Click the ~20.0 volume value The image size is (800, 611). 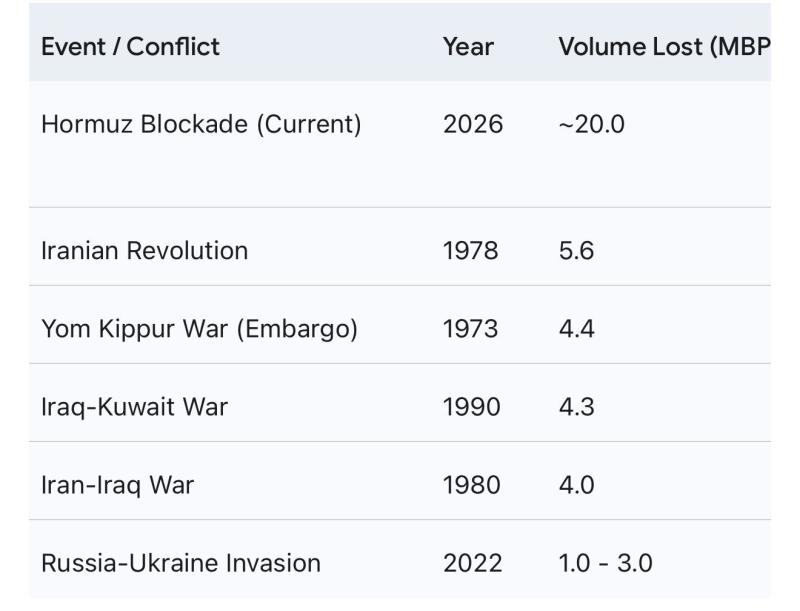click(591, 124)
